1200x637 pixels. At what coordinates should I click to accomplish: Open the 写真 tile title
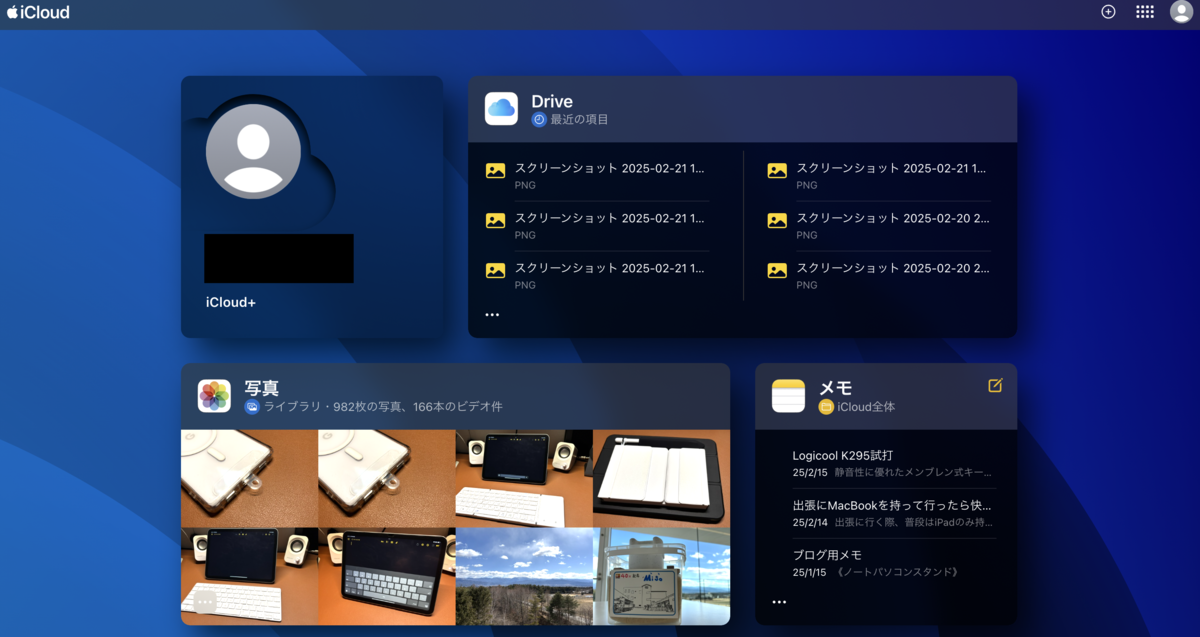pos(261,388)
